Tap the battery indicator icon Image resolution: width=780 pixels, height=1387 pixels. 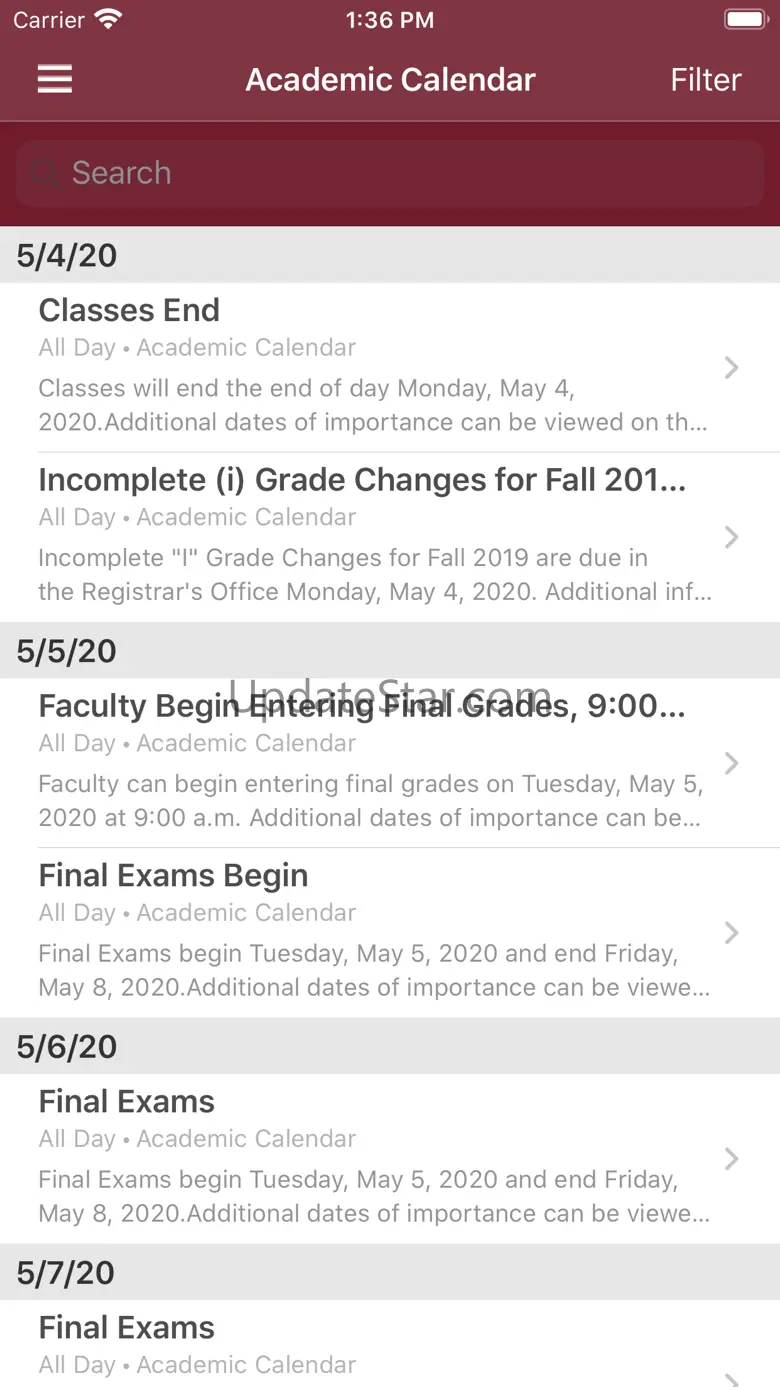point(745,19)
